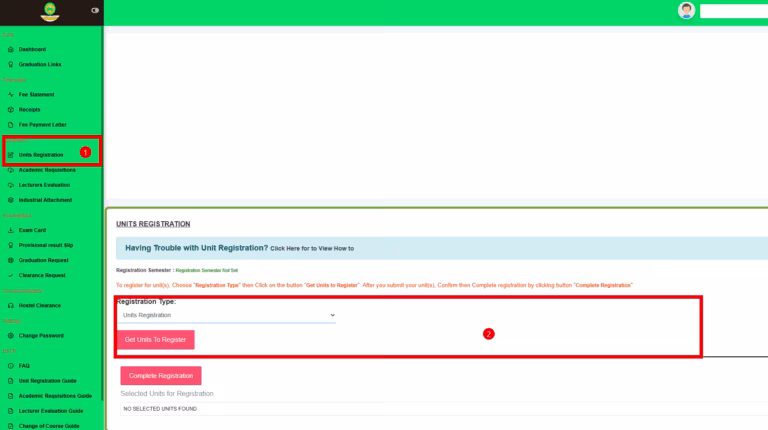Click the Academic Requisitions Guide icon

(11, 396)
